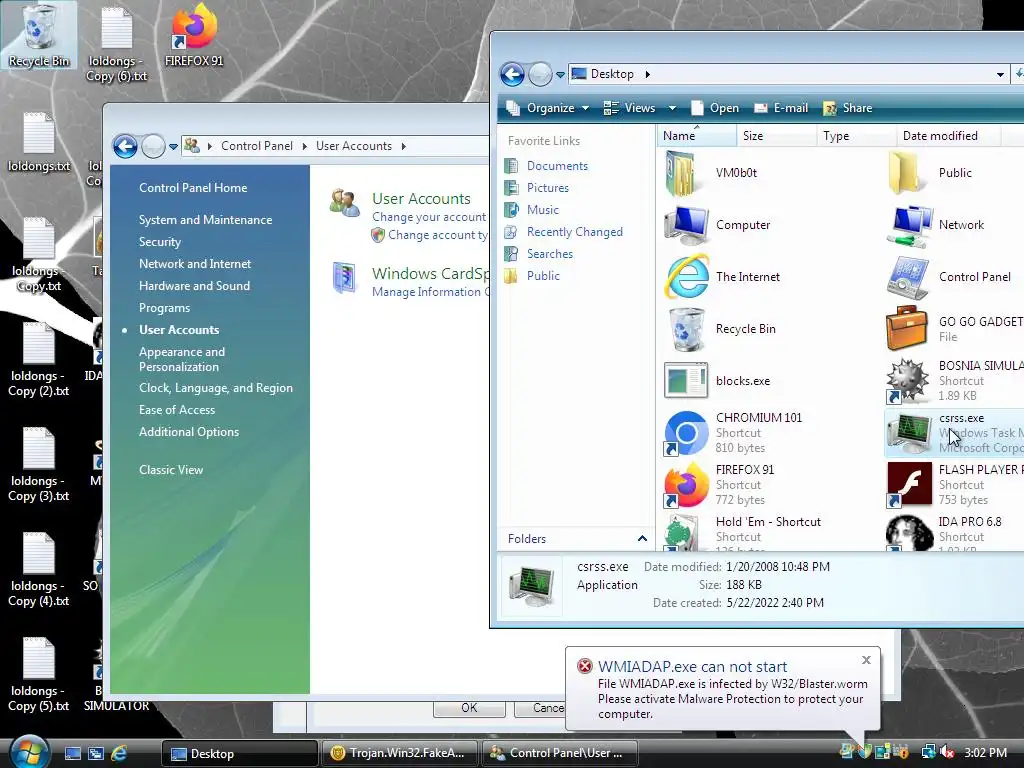Image resolution: width=1024 pixels, height=768 pixels.
Task: Open Documents favorite link
Action: [x=557, y=166]
